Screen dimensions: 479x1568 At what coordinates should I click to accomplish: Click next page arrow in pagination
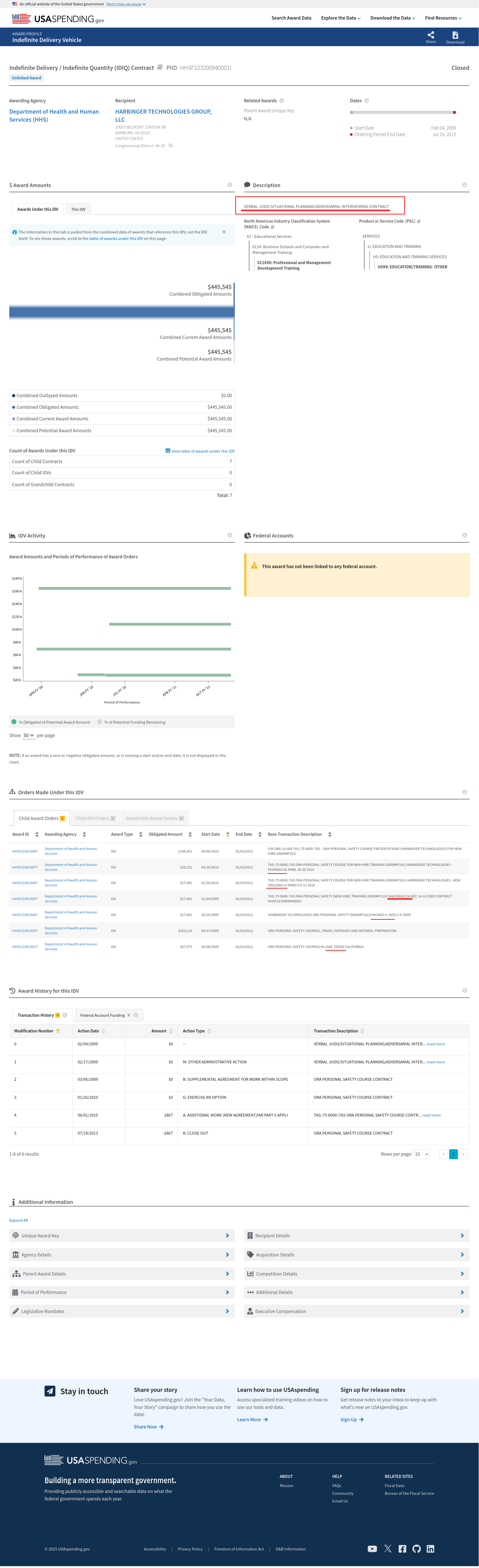[464, 1154]
